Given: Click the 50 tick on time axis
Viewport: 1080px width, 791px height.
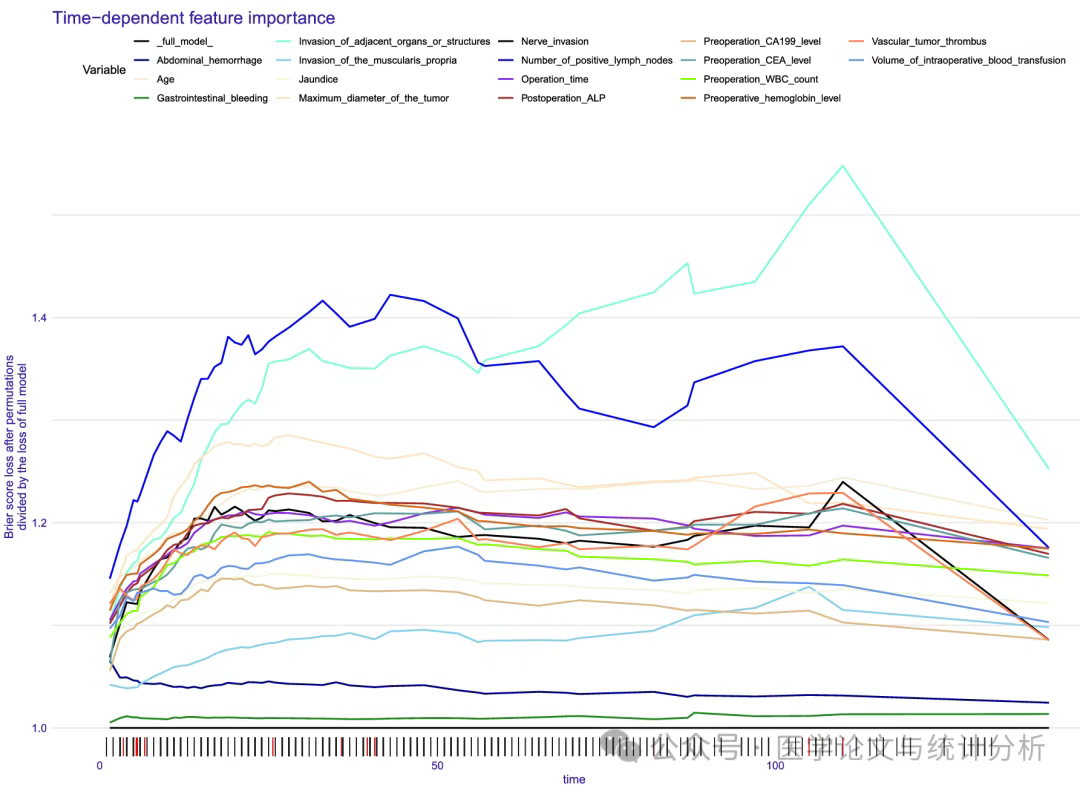Looking at the screenshot, I should pos(437,766).
